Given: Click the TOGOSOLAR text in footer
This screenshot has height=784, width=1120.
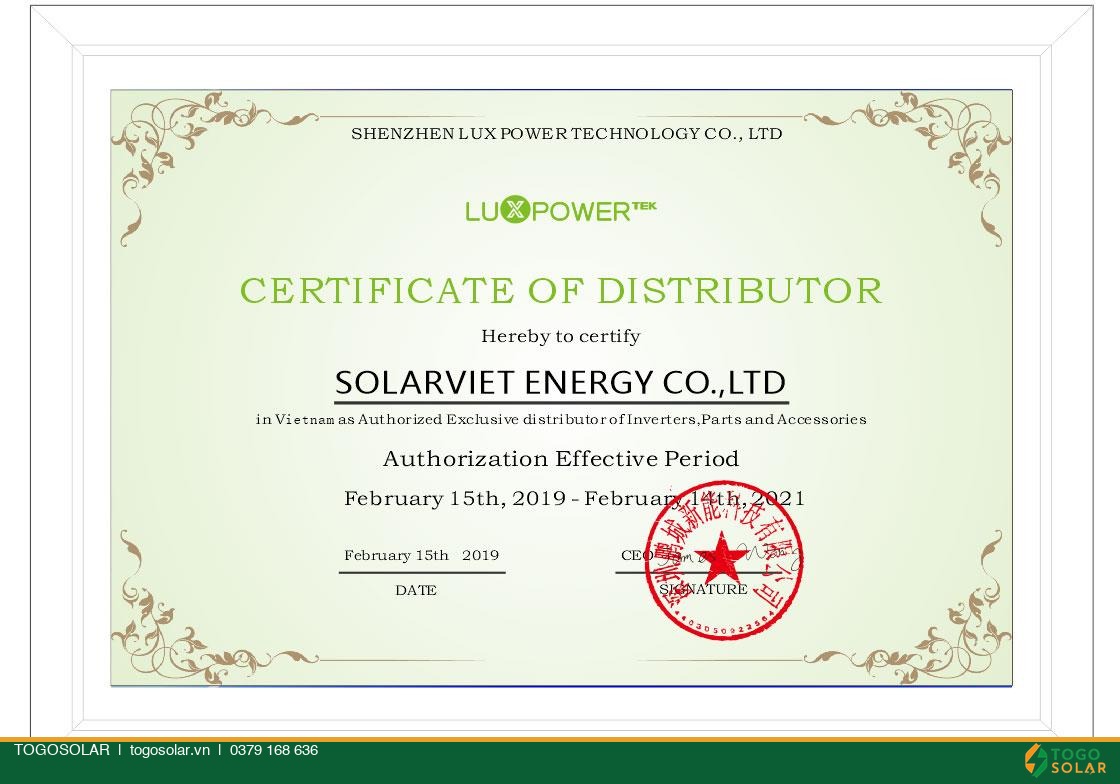Looking at the screenshot, I should (x=62, y=750).
